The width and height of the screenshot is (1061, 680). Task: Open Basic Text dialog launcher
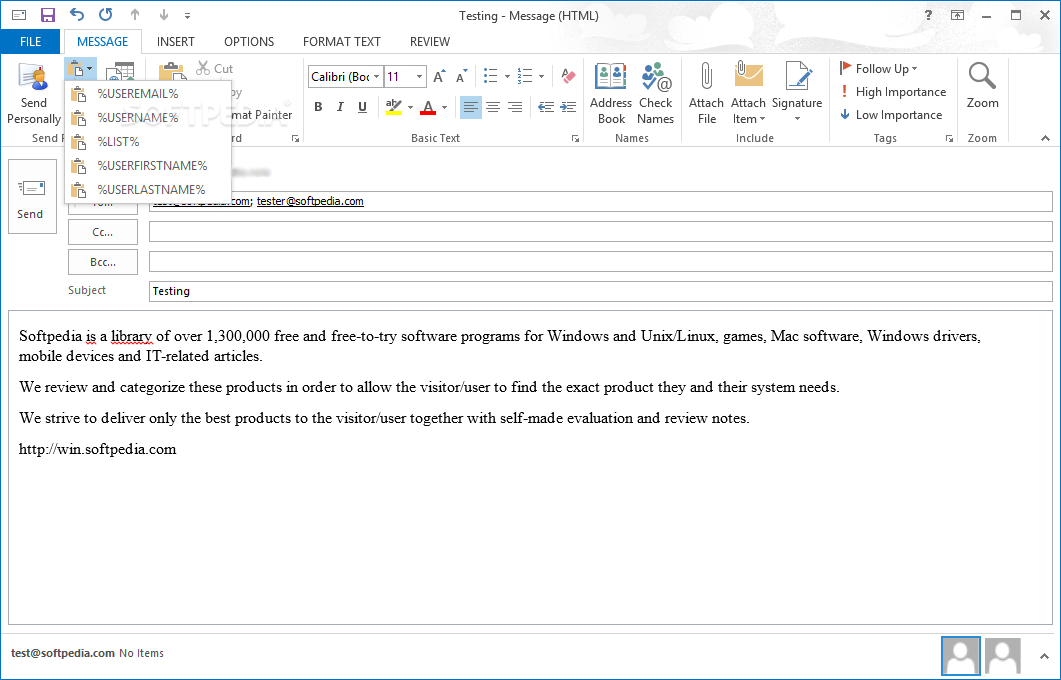575,138
